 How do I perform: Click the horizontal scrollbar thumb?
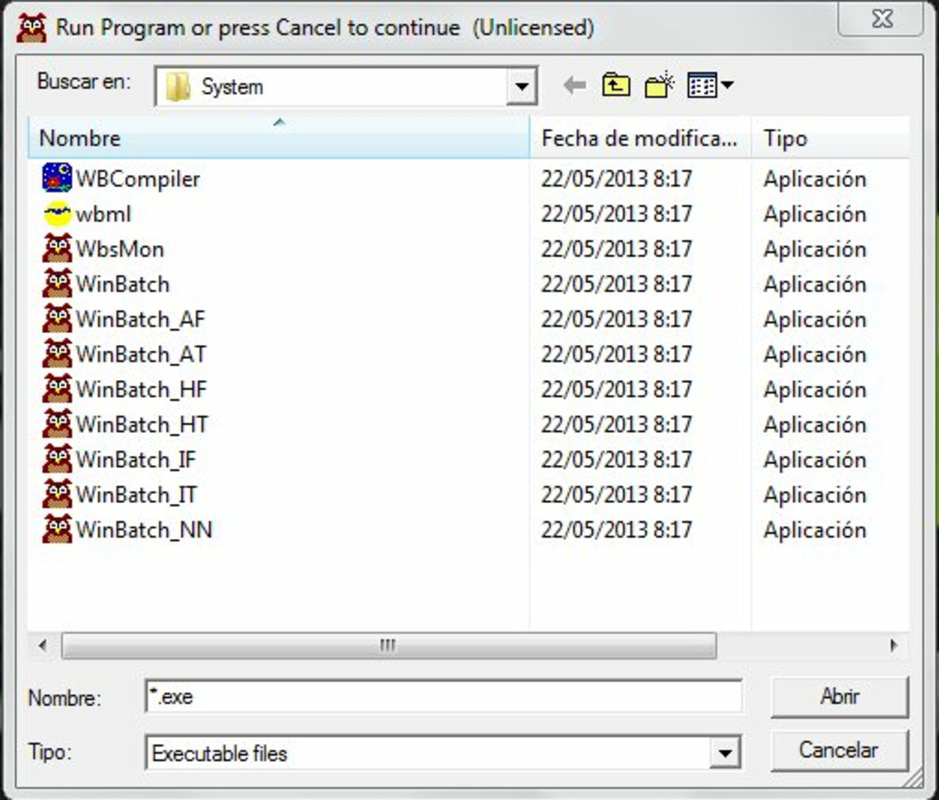(x=389, y=646)
